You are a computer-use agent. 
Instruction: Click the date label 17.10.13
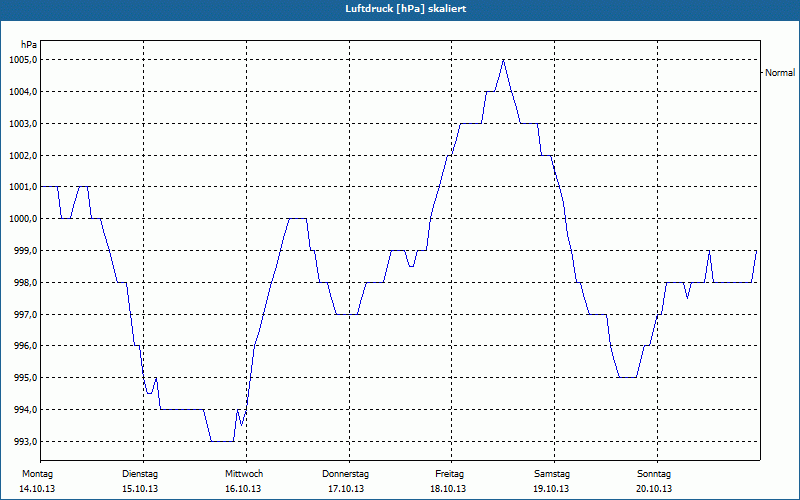346,489
